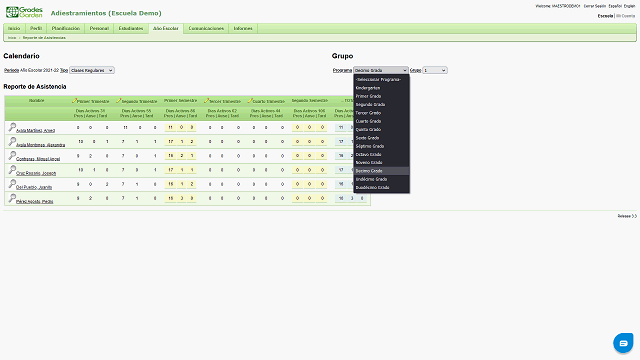
Task: Open chat bubble widget icon
Action: (623, 343)
